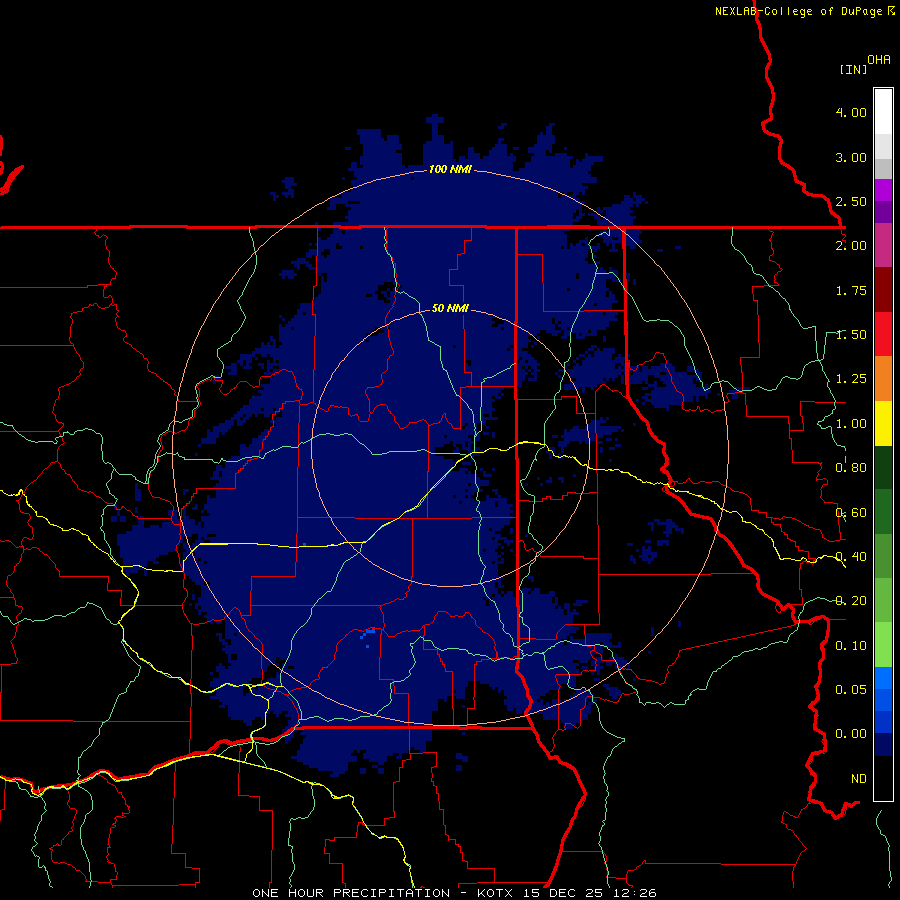Click the NEXLAB-College of DuPage credit text
Screen dimensions: 900x900
coord(805,11)
